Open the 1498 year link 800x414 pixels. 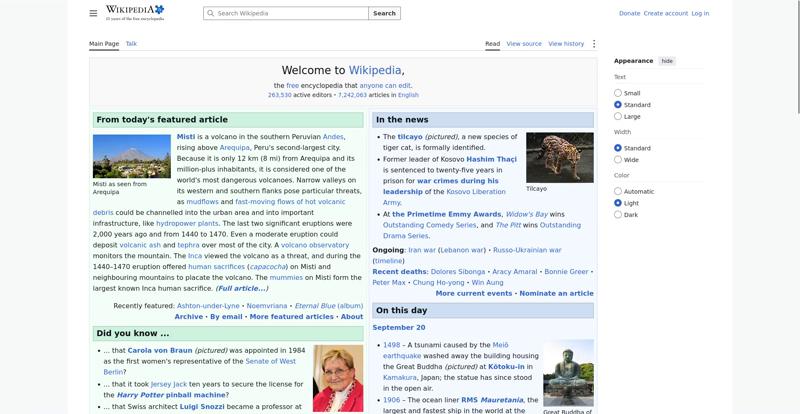pyautogui.click(x=391, y=345)
